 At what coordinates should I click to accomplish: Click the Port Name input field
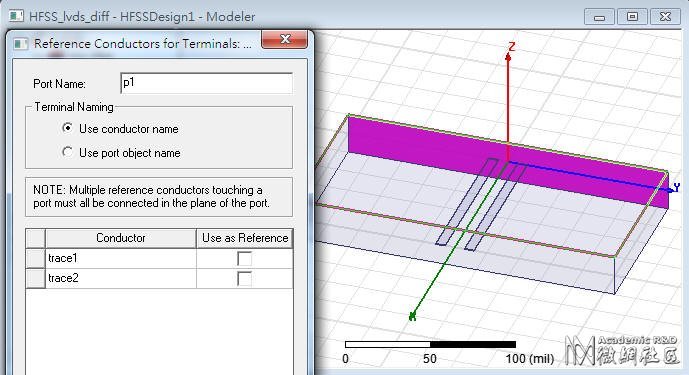206,83
